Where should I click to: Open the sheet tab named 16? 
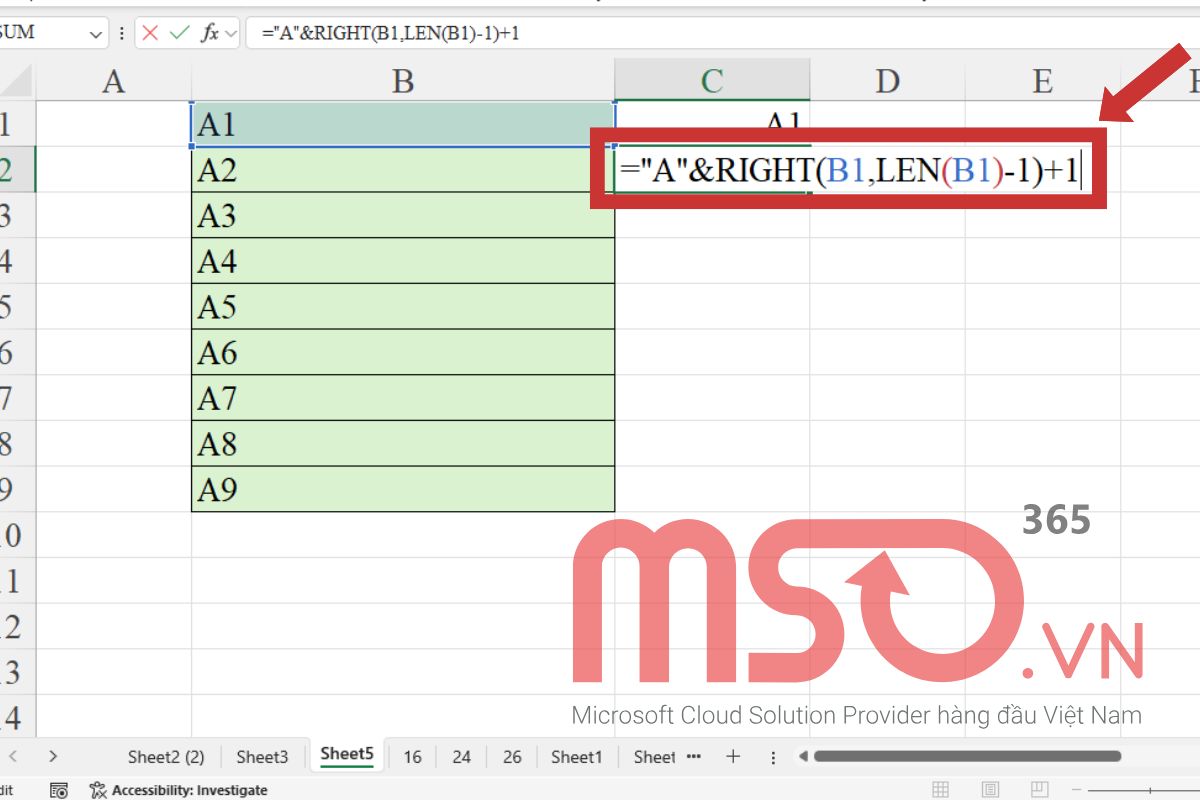tap(412, 757)
